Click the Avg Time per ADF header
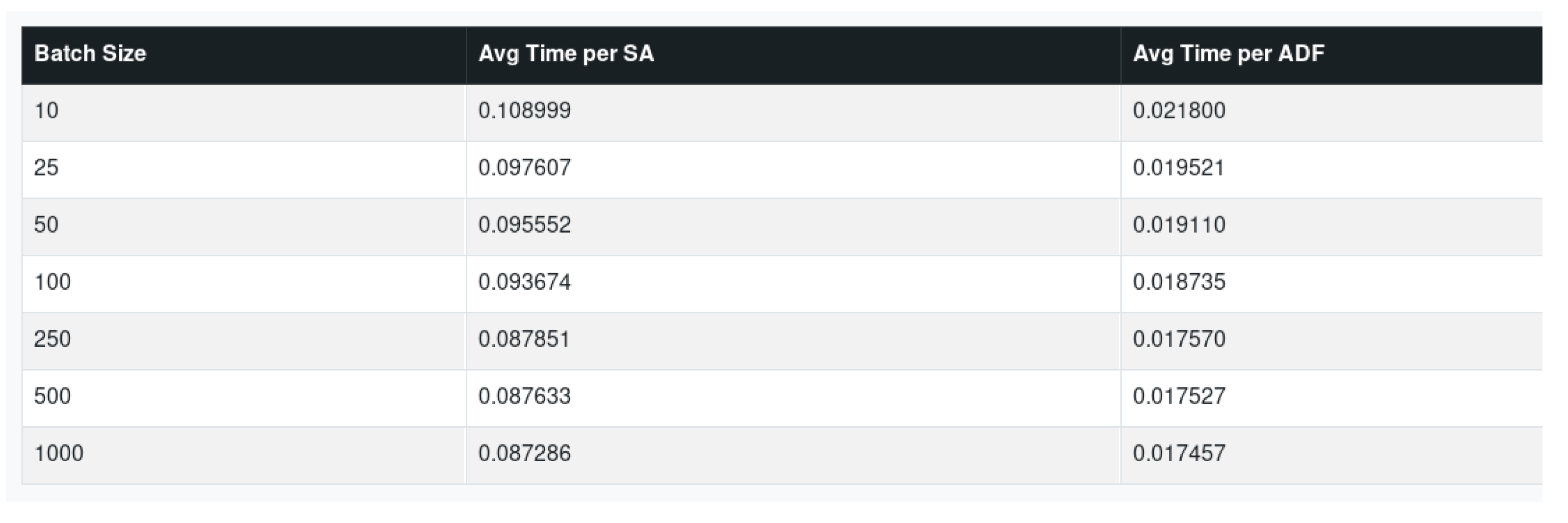Image resolution: width=1568 pixels, height=523 pixels. (x=1228, y=54)
